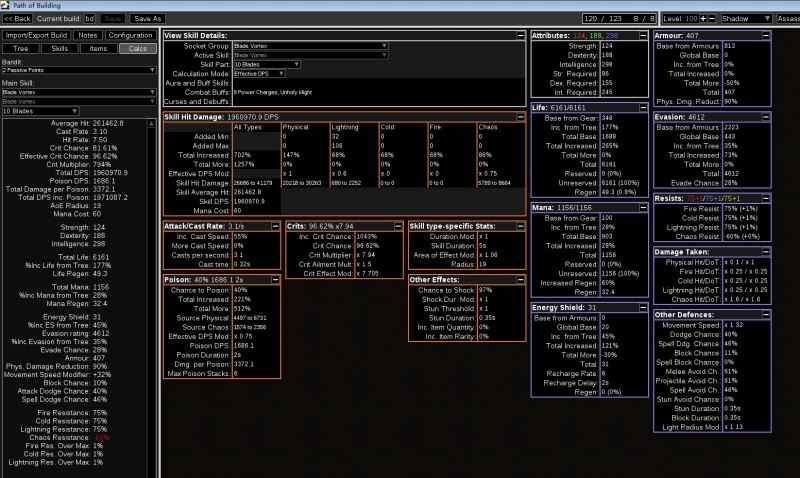This screenshot has width=800, height=478.
Task: Click the Level 100 input field
Action: pyautogui.click(x=681, y=18)
